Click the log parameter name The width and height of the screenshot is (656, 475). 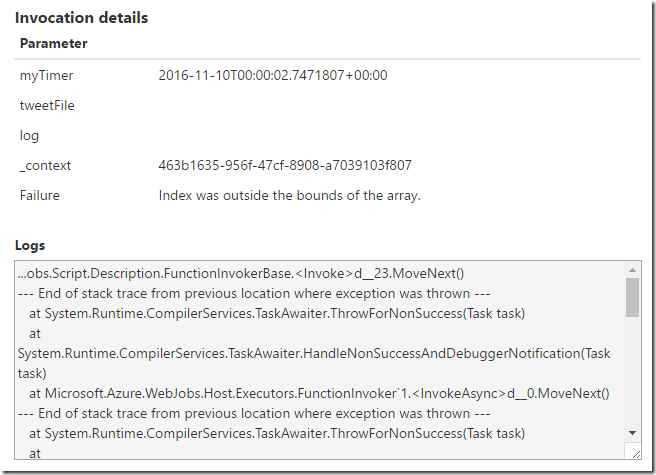point(29,135)
